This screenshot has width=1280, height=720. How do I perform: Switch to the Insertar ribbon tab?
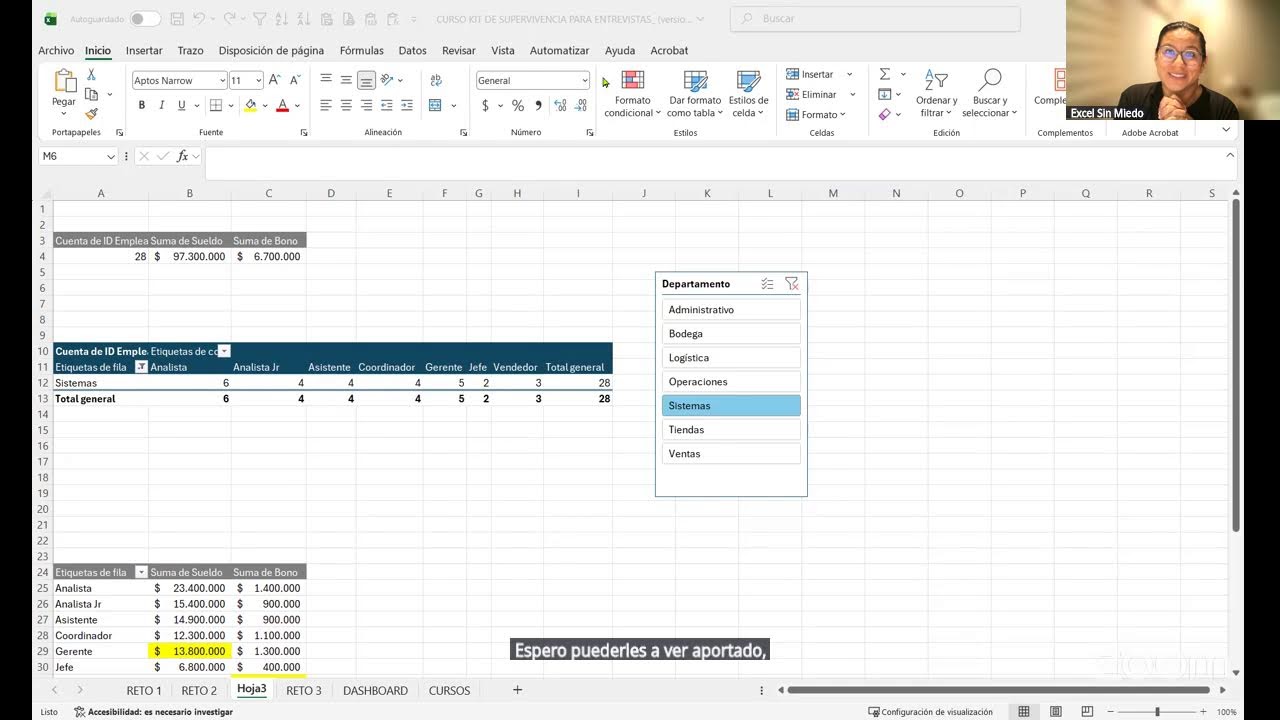tap(144, 50)
